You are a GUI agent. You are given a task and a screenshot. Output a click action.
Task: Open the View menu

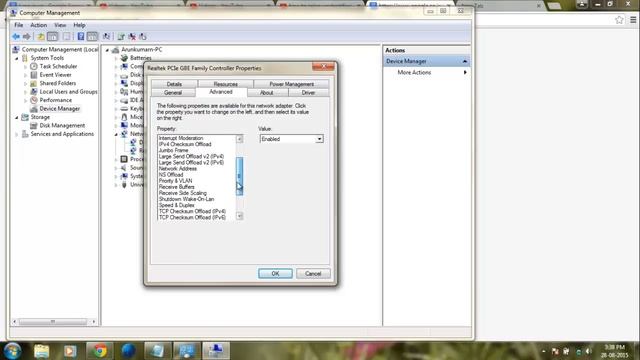(x=60, y=25)
